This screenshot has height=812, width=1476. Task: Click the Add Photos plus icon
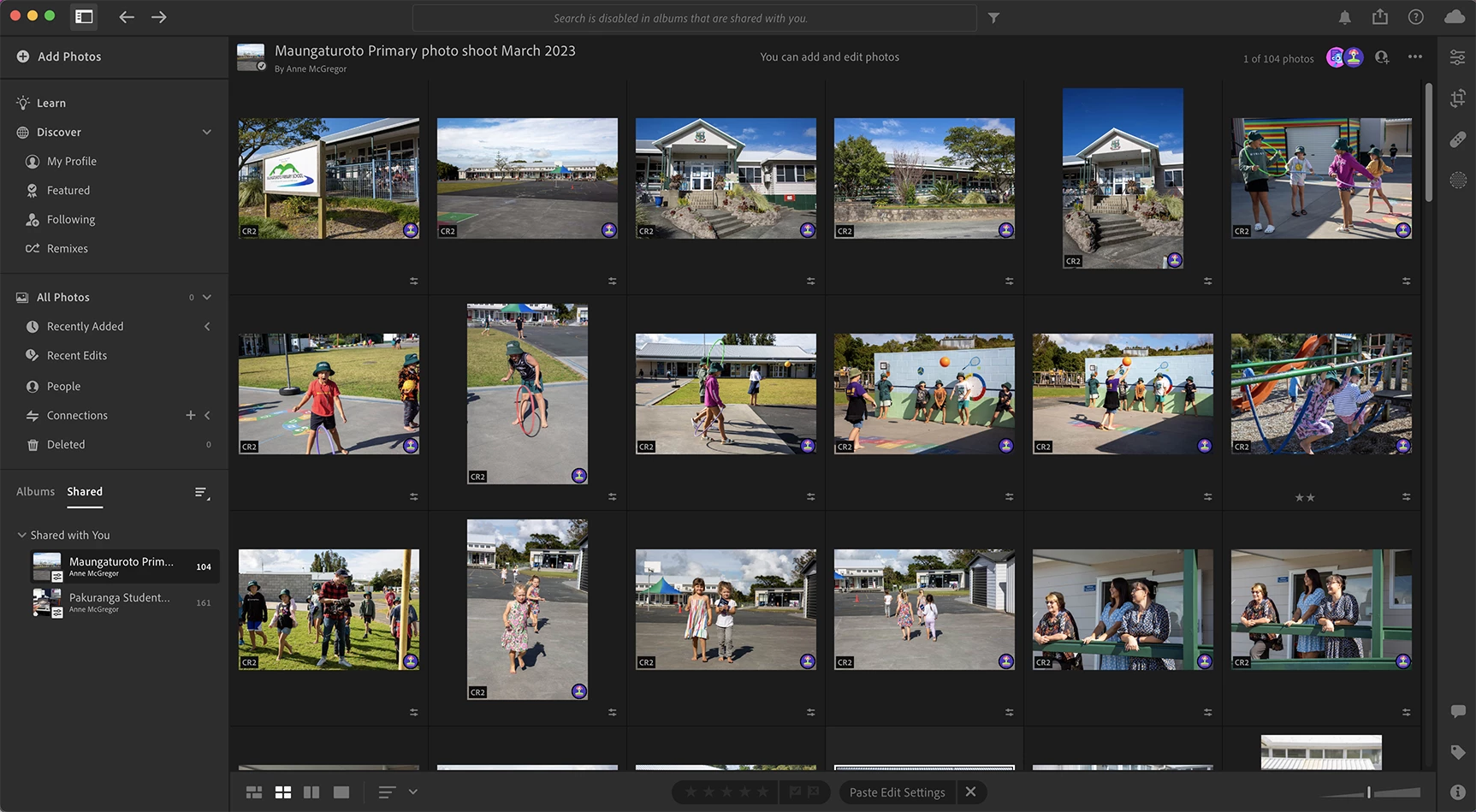[23, 56]
